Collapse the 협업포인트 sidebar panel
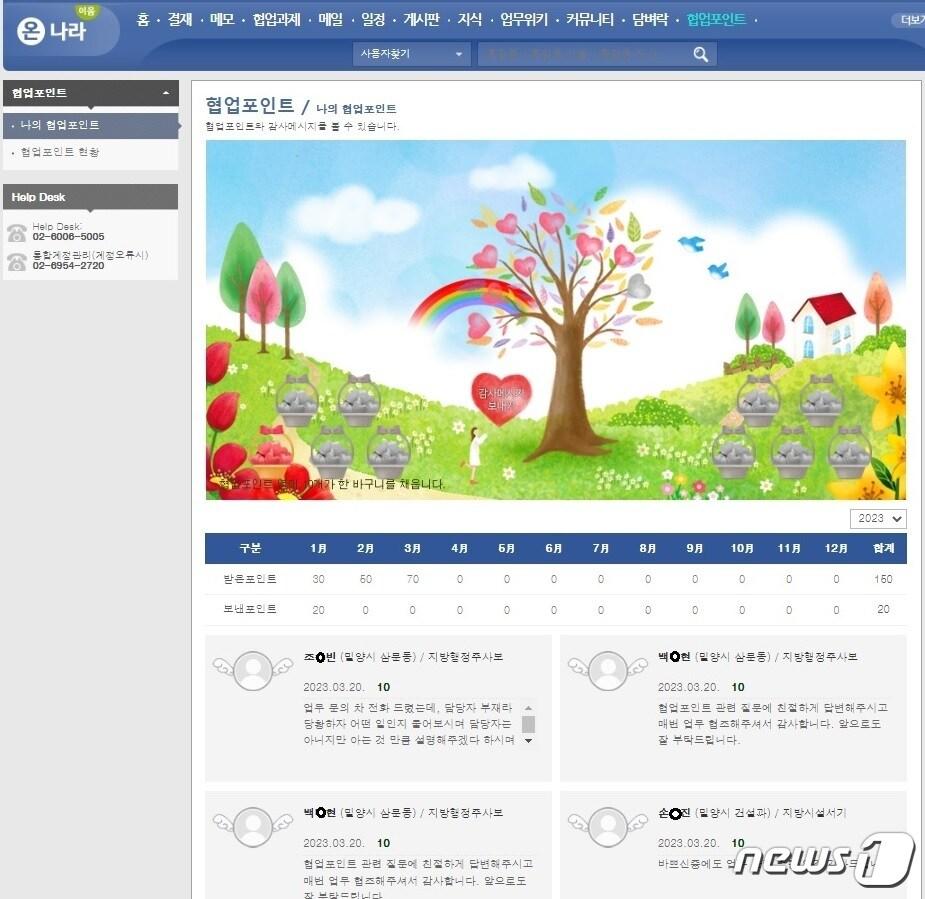Screen dimensions: 925x899 [x=165, y=93]
